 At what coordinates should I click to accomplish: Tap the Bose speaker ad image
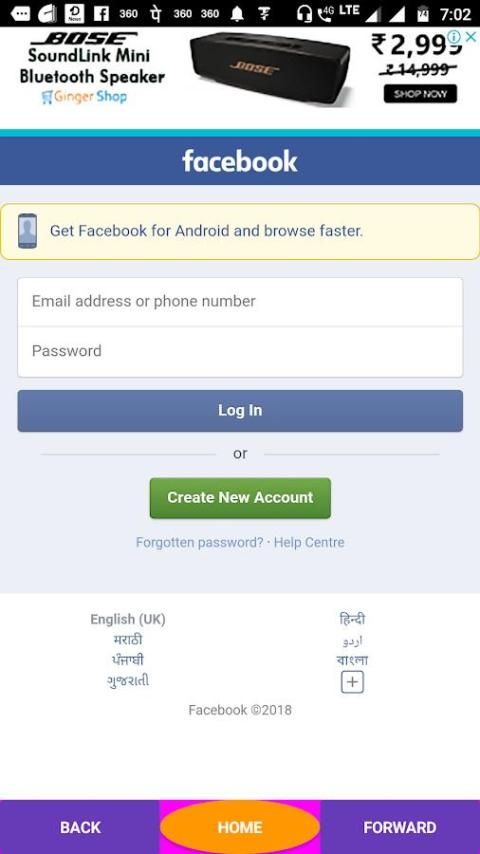(270, 68)
